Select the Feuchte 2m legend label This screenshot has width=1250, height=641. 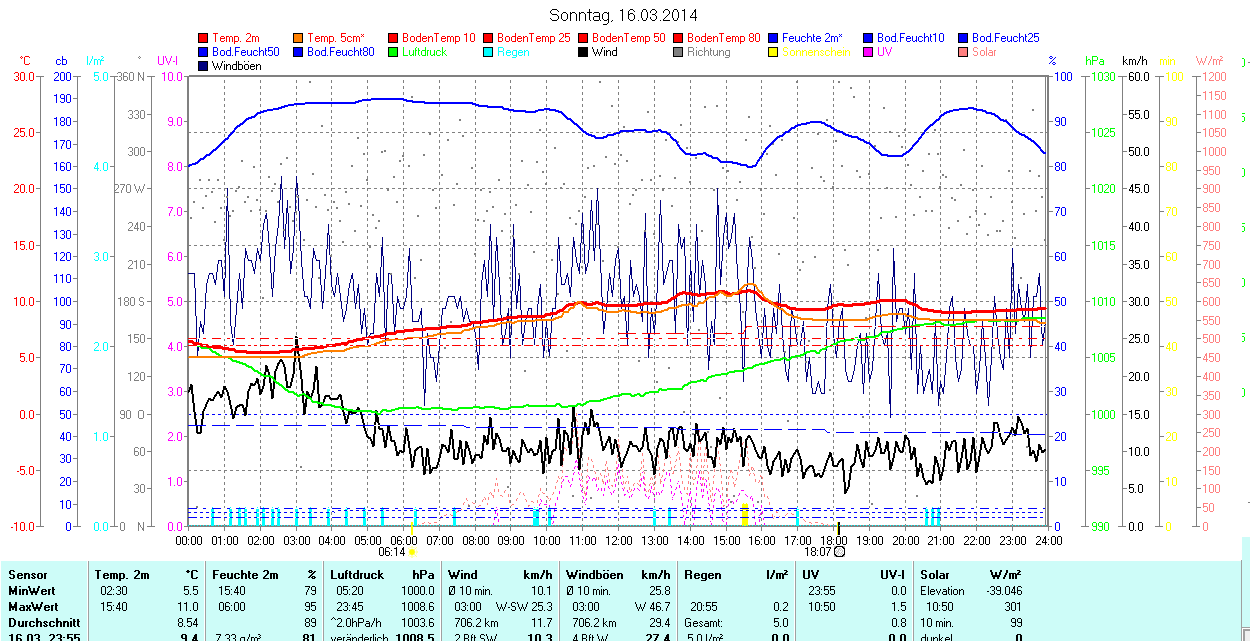(x=813, y=38)
